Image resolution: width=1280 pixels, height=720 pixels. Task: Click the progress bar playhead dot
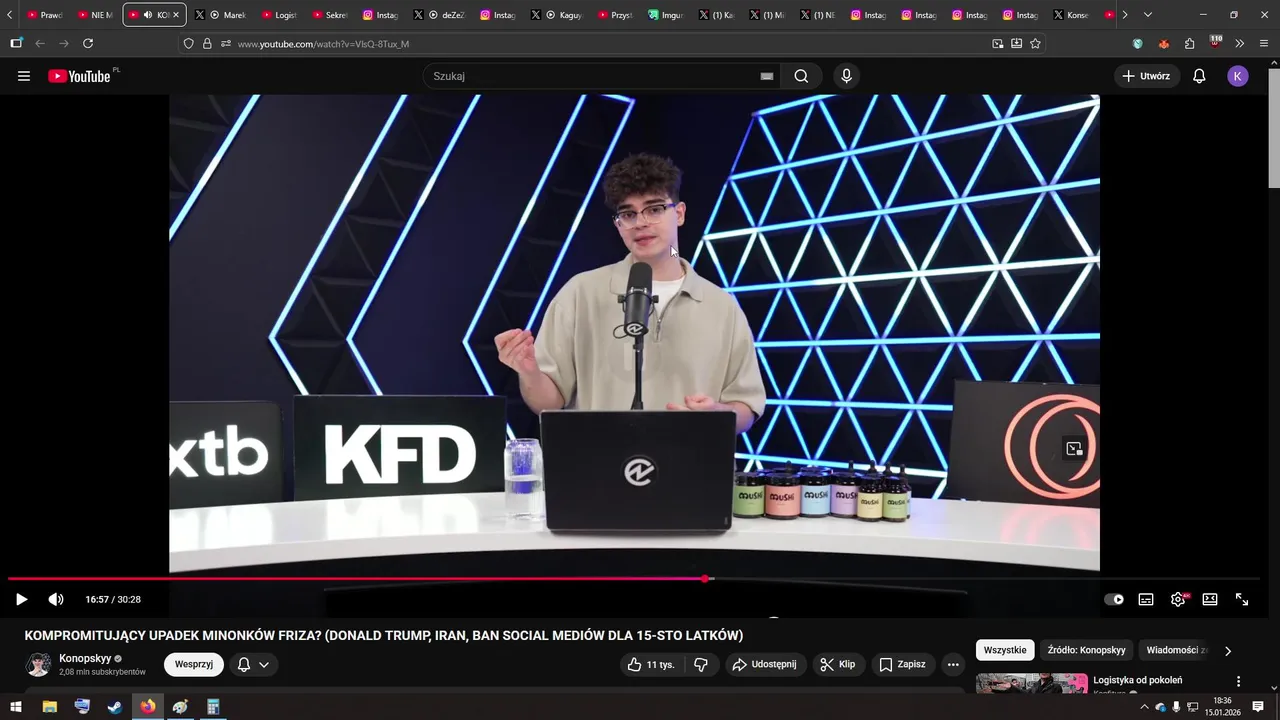[x=706, y=579]
